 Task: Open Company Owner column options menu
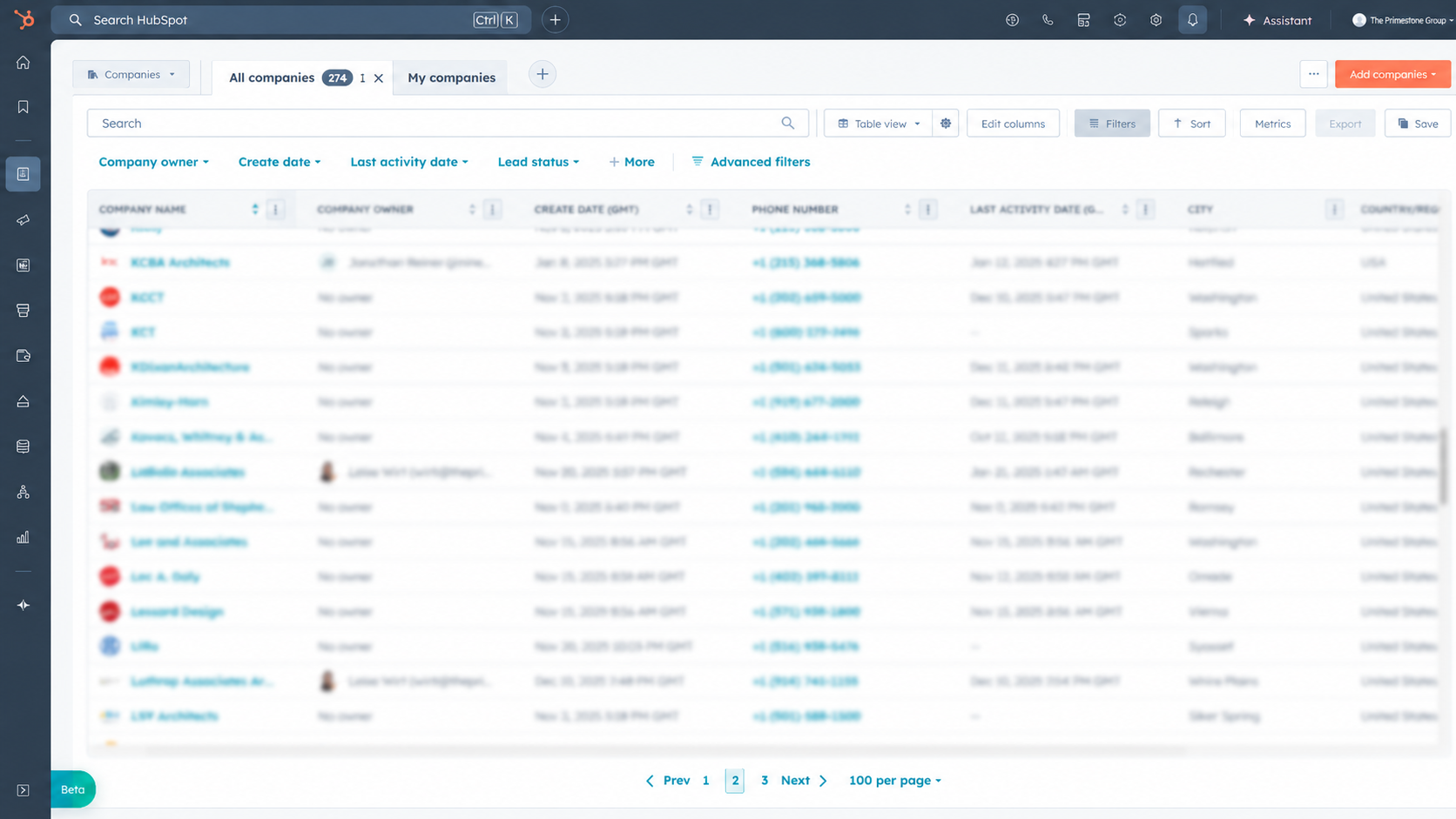tap(492, 209)
